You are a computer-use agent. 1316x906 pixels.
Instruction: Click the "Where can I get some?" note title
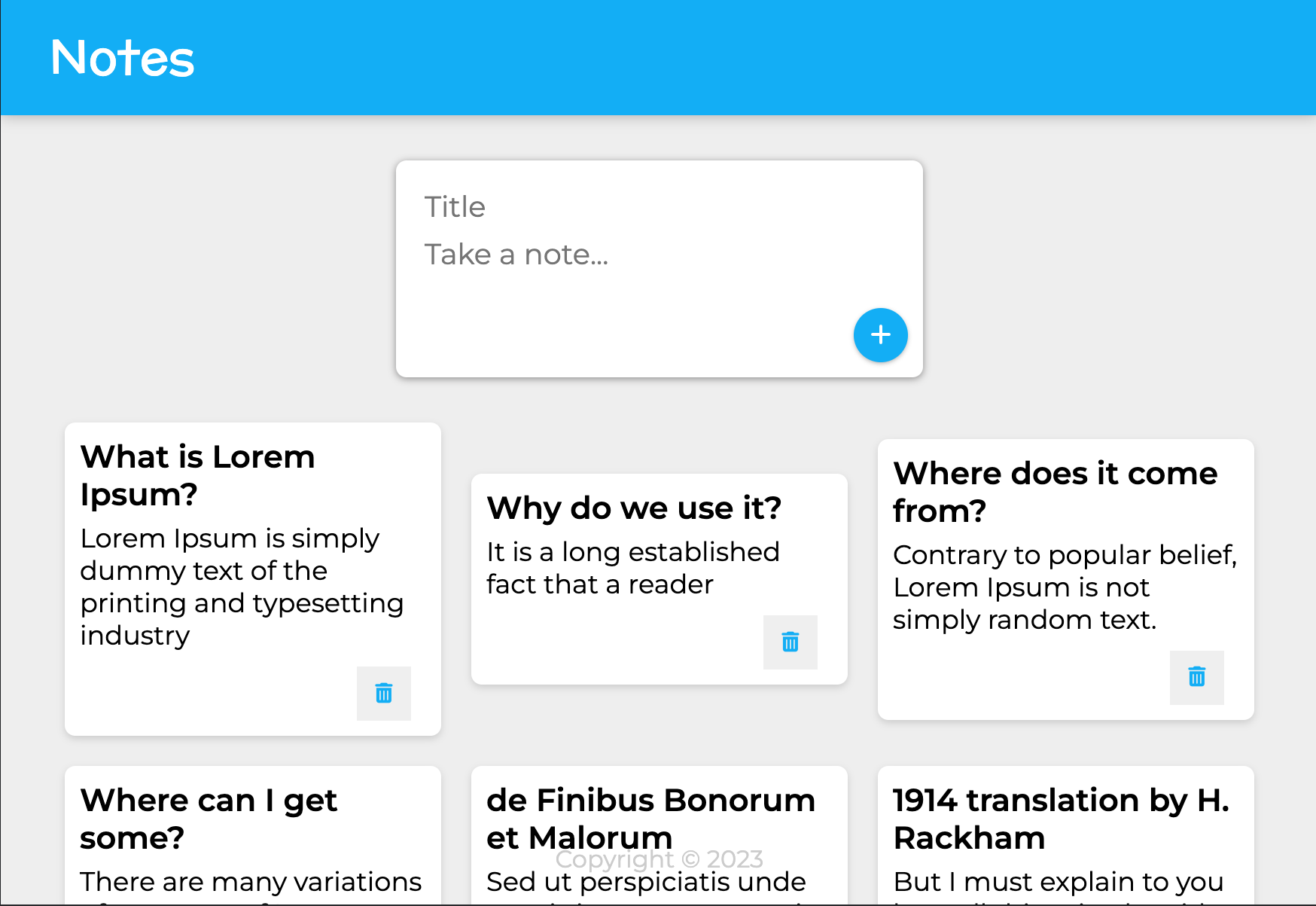209,819
